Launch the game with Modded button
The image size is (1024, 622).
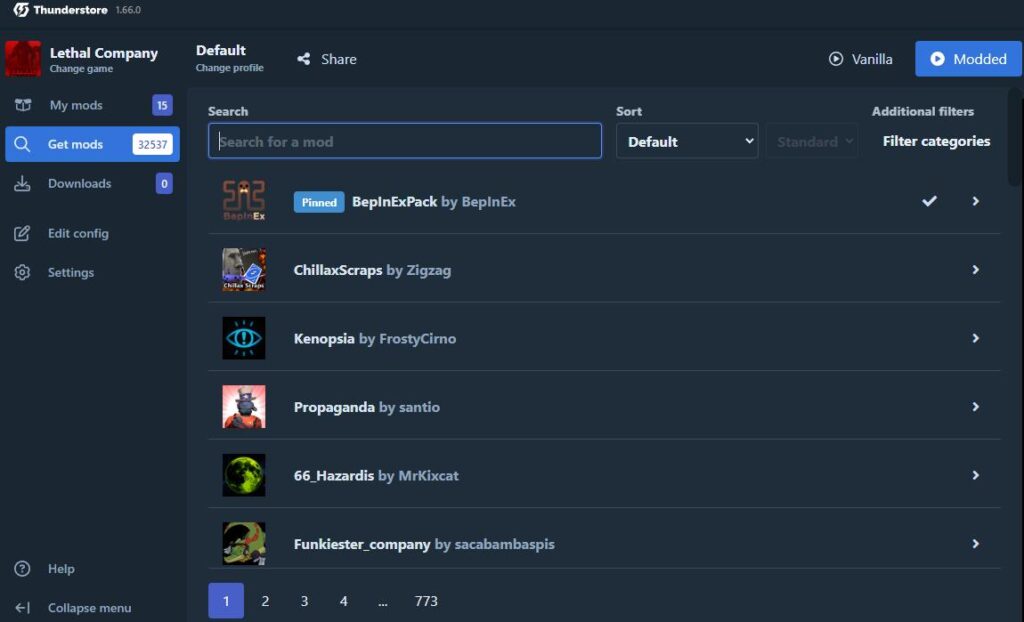coord(967,59)
